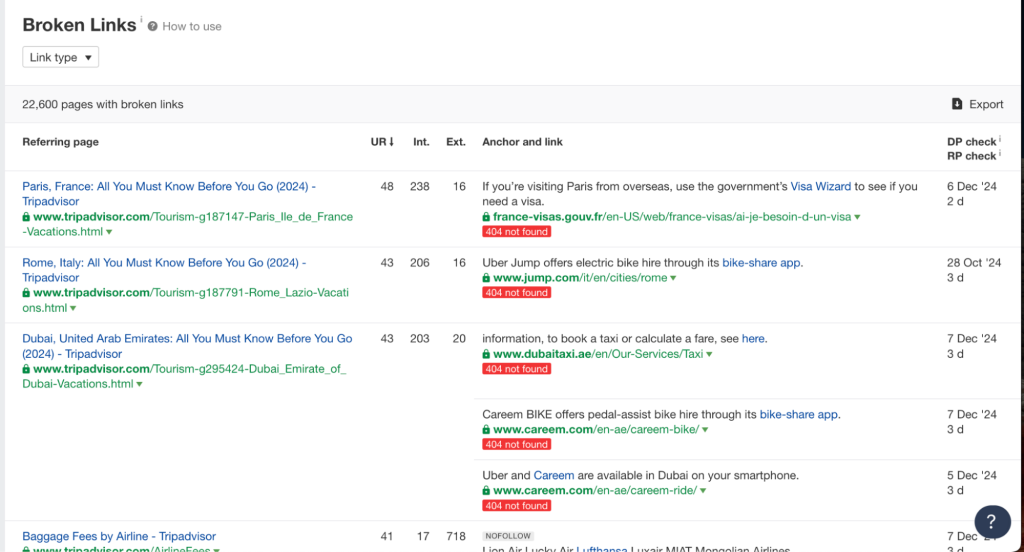Open the Visa Wizard anchor link
The height and width of the screenshot is (552, 1024).
(820, 186)
